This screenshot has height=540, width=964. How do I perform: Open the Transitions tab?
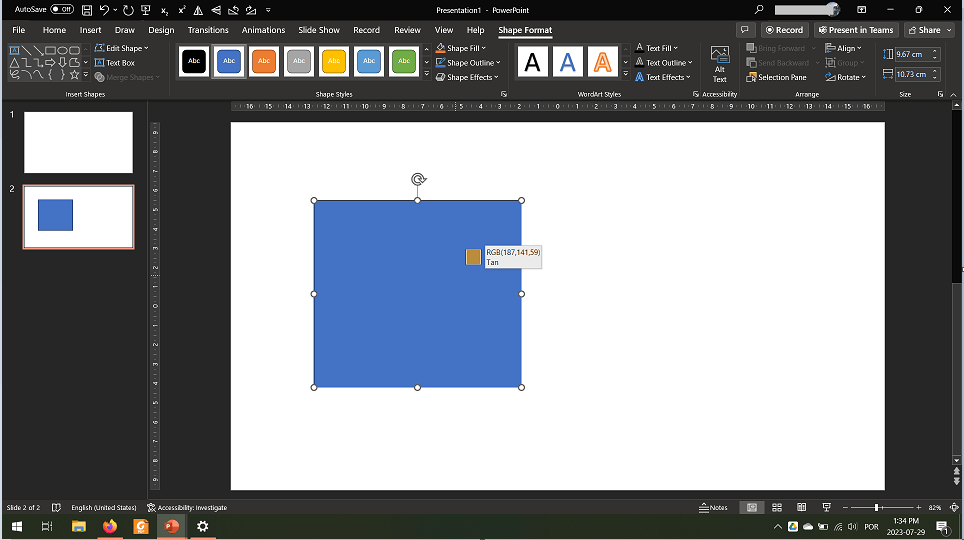tap(208, 30)
